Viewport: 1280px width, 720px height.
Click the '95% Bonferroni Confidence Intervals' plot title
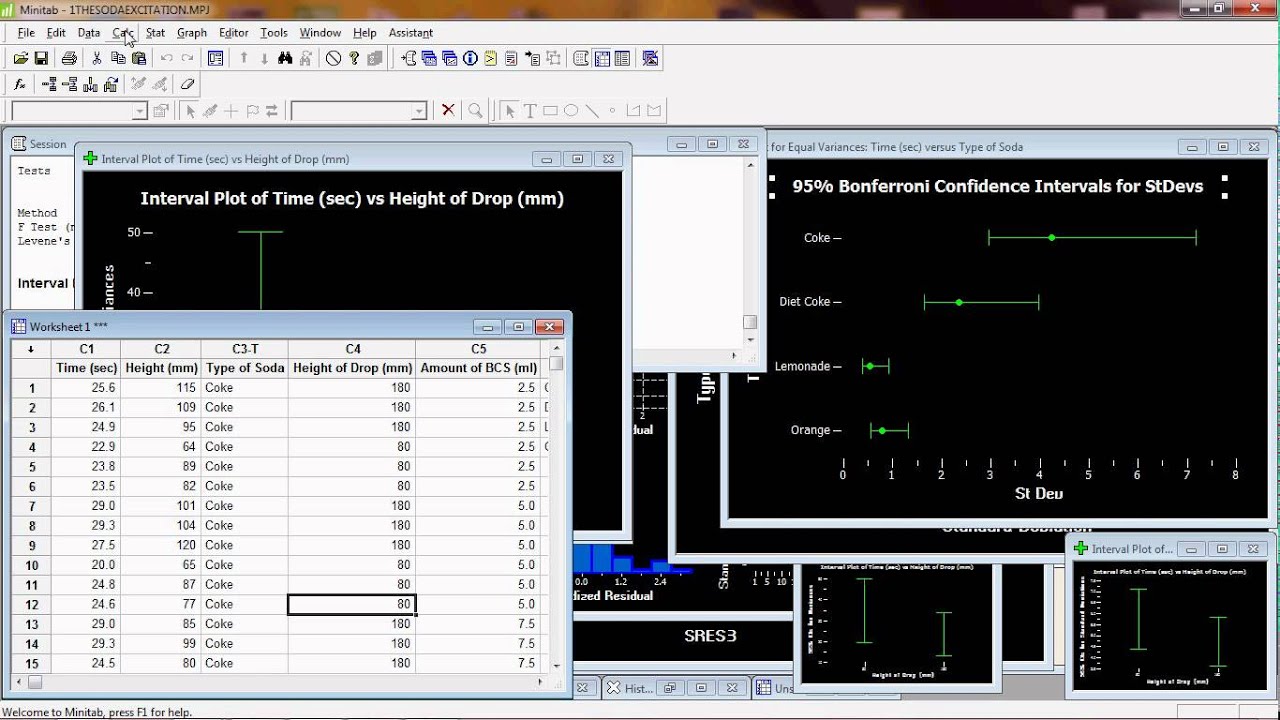click(997, 186)
